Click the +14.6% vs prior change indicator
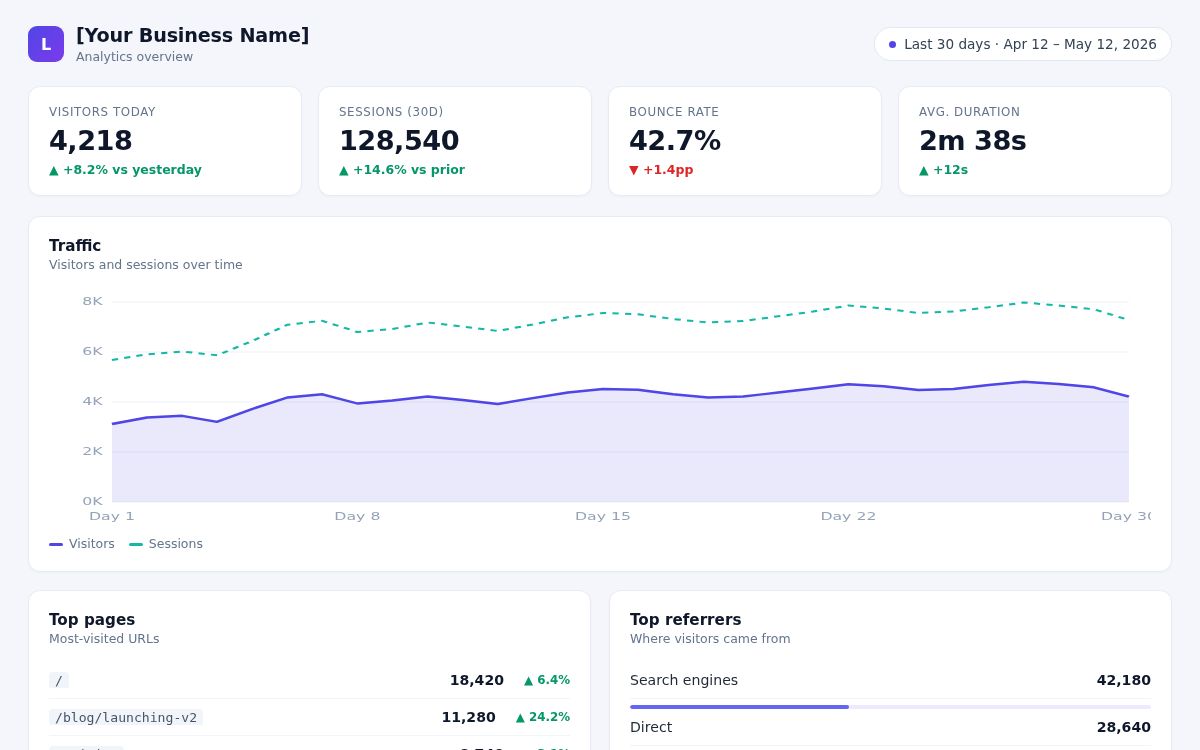The width and height of the screenshot is (1200, 750). point(402,170)
